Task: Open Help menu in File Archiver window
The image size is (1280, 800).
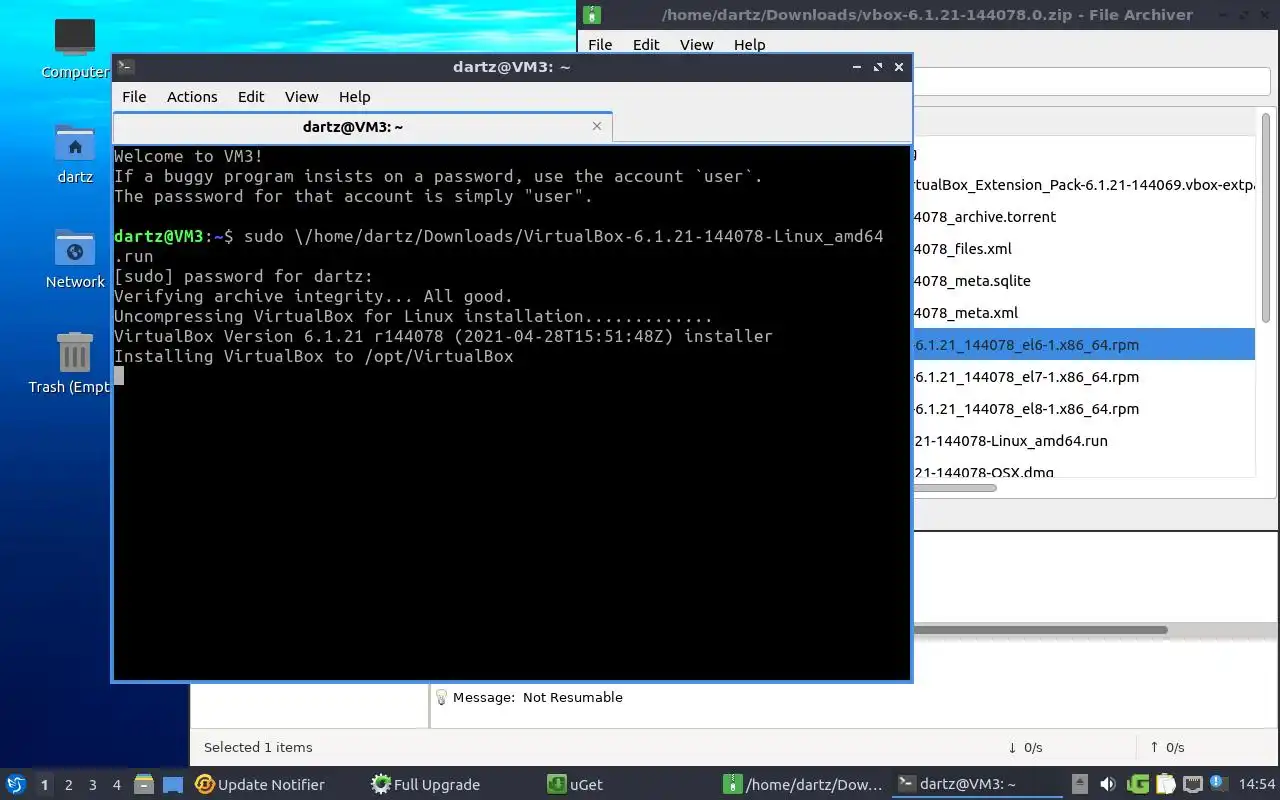Action: 749,45
